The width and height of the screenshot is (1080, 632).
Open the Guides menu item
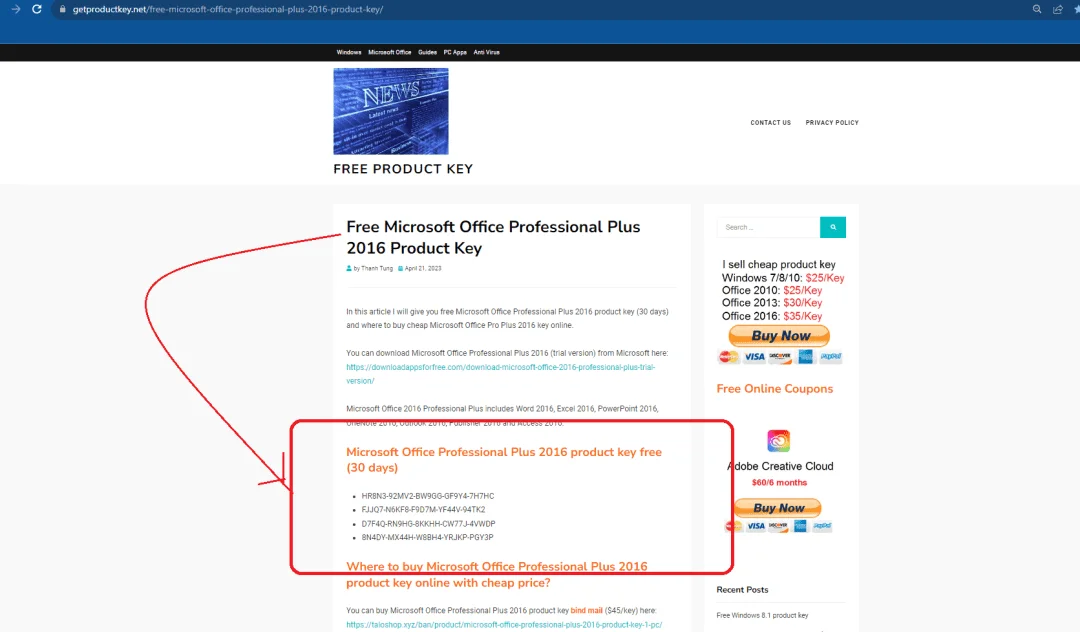tap(427, 52)
